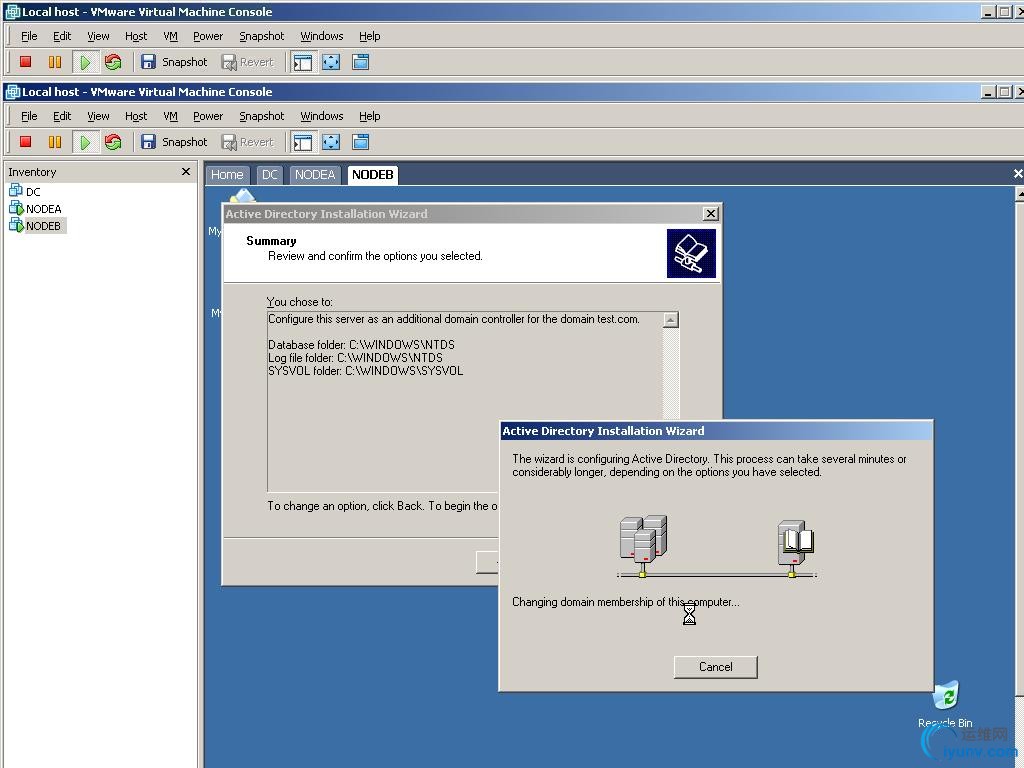Viewport: 1024px width, 768px height.
Task: Open the File menu in the front console
Action: (x=29, y=116)
